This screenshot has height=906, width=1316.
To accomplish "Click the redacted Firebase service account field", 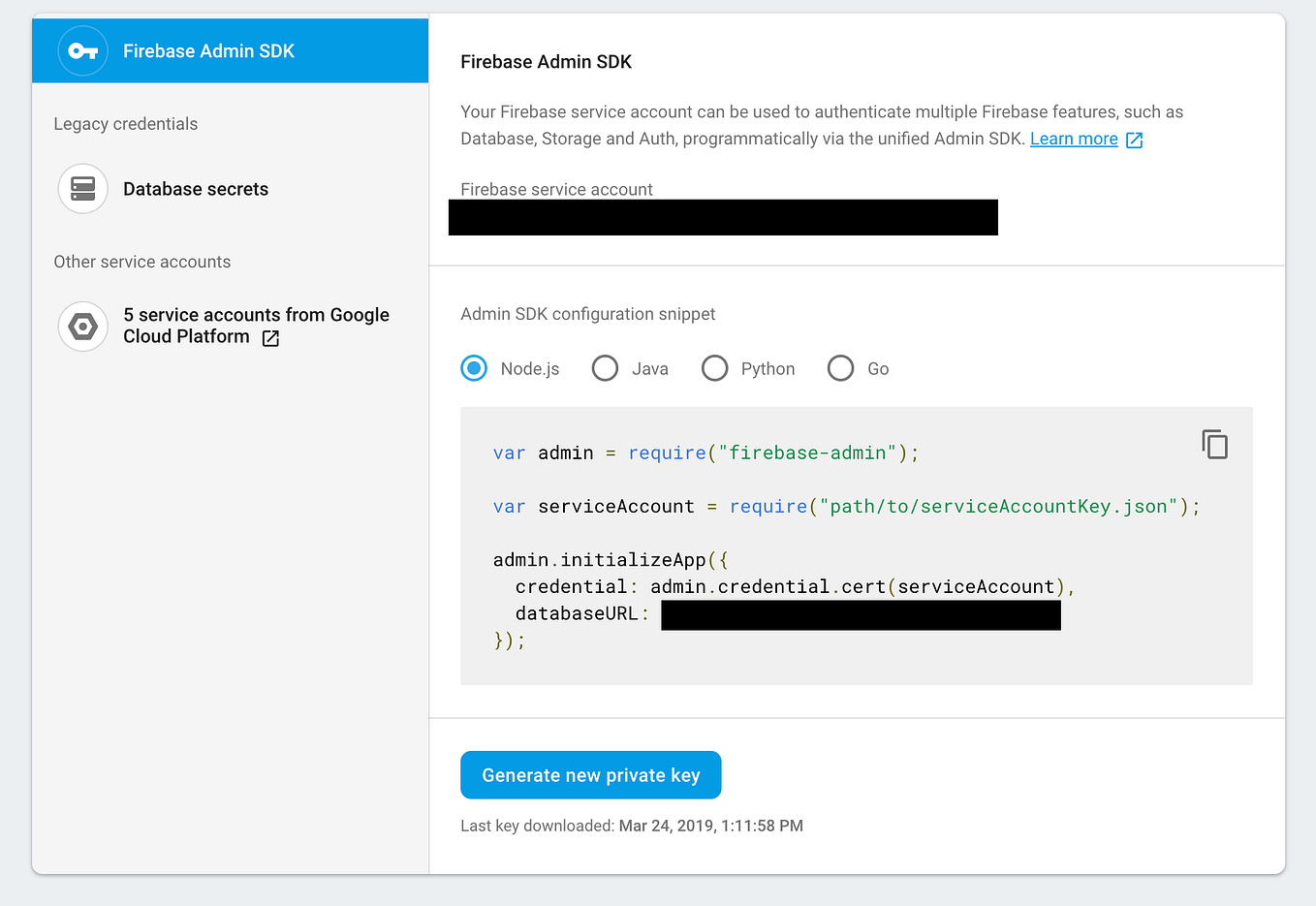I will click(x=723, y=217).
